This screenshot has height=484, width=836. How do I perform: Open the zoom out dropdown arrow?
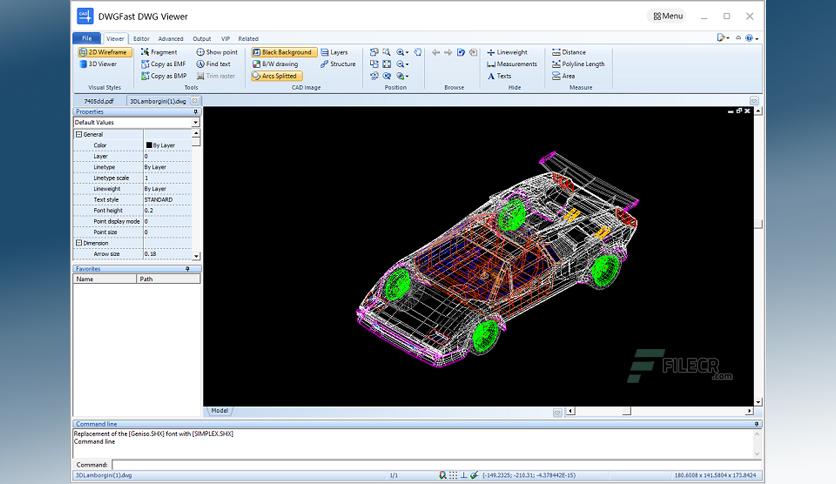tap(407, 64)
